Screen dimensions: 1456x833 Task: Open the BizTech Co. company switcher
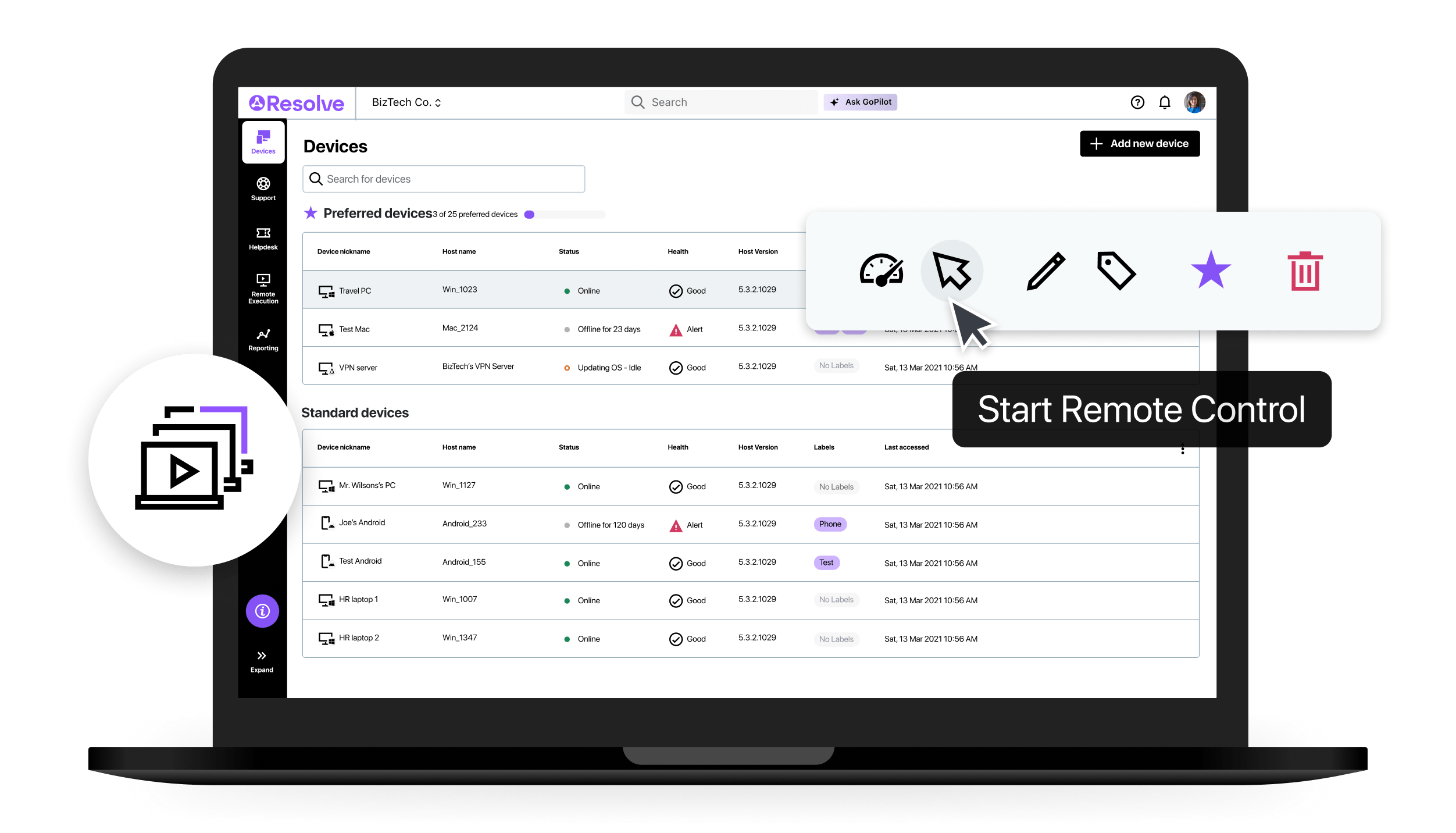pyautogui.click(x=405, y=102)
